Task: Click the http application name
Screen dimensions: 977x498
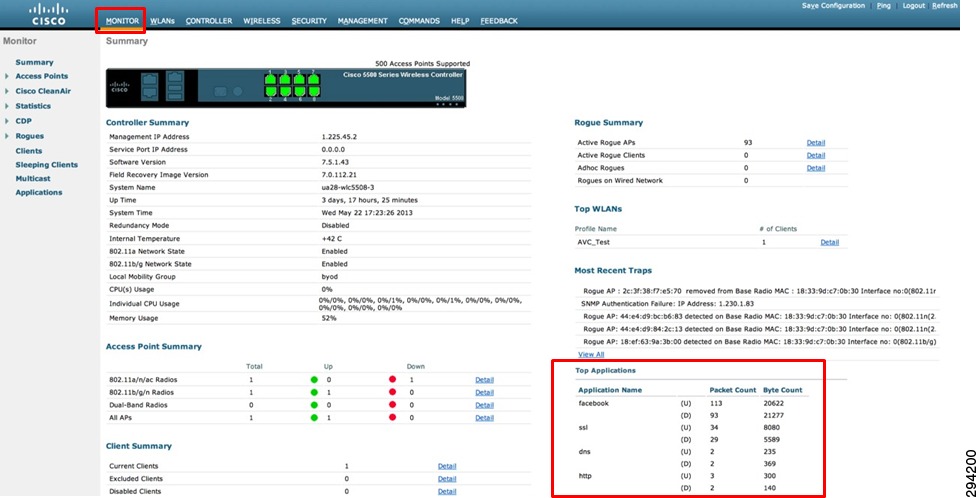Action: 584,476
